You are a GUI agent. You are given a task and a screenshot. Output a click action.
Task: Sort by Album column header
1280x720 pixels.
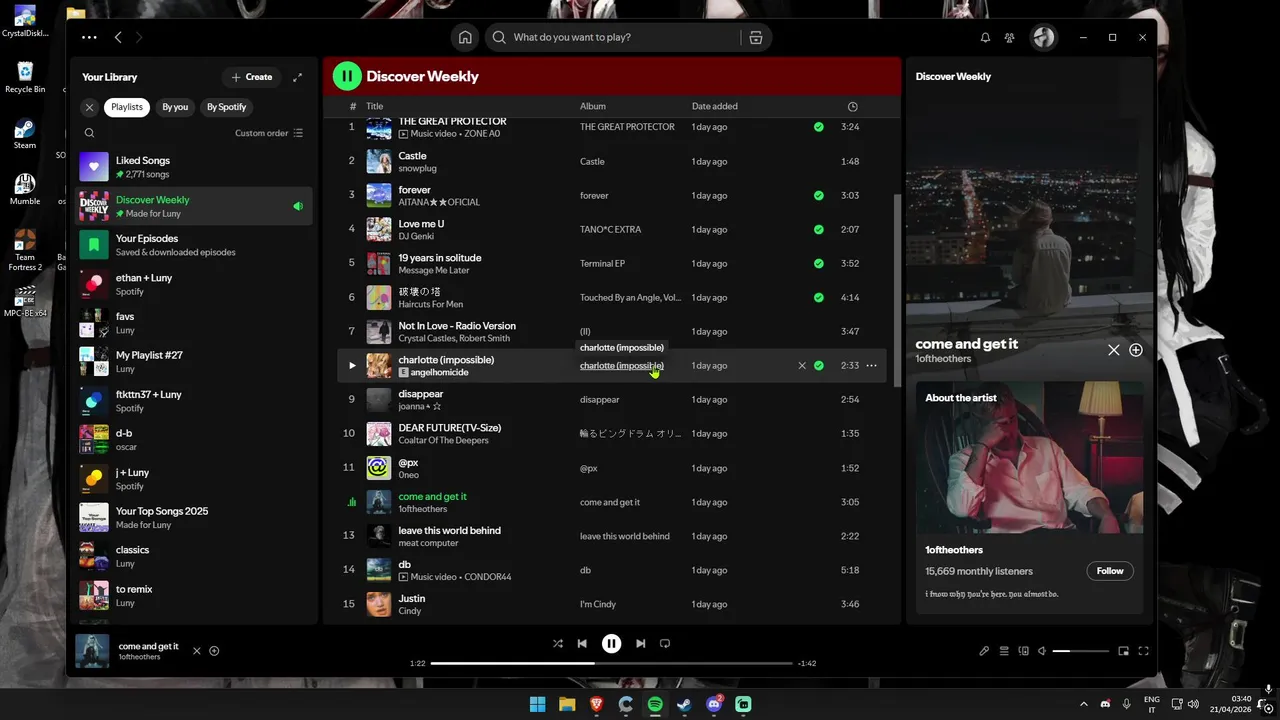pos(593,106)
